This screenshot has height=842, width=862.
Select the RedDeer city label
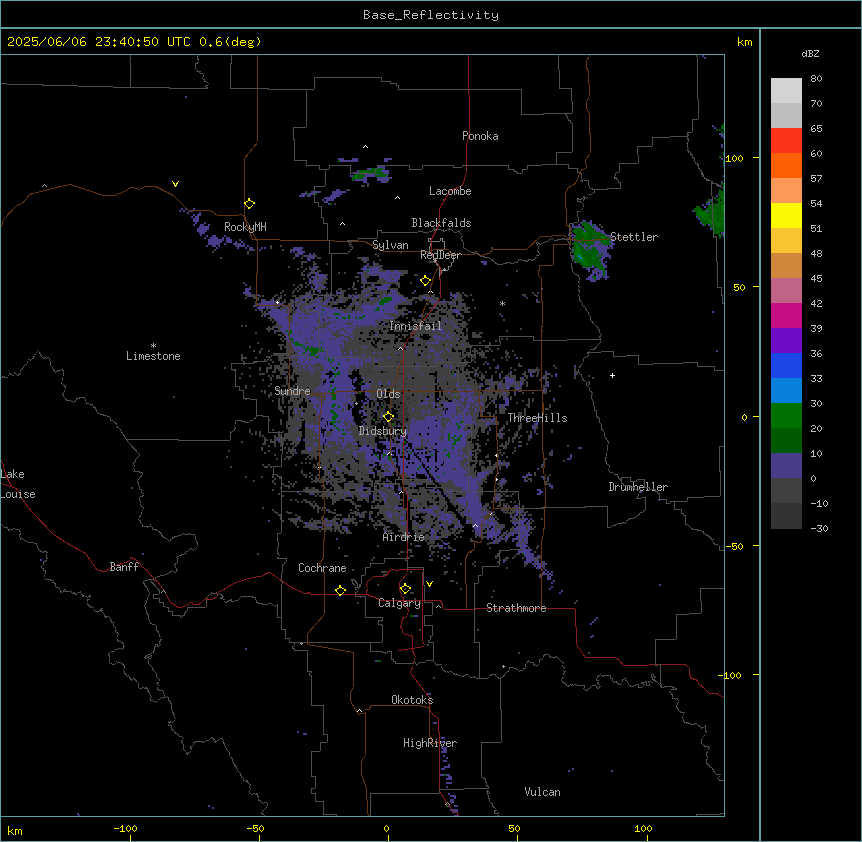pyautogui.click(x=440, y=255)
